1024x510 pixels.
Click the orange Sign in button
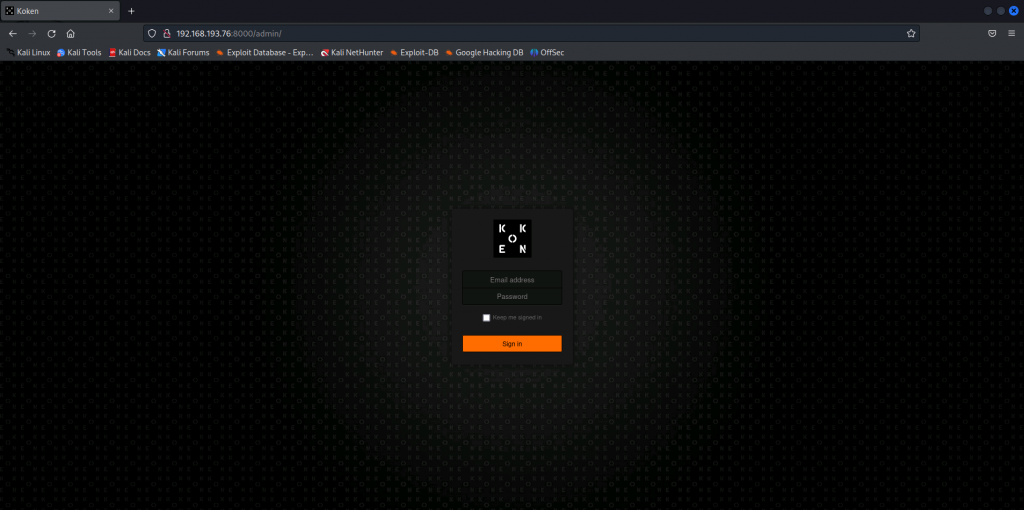(x=512, y=343)
